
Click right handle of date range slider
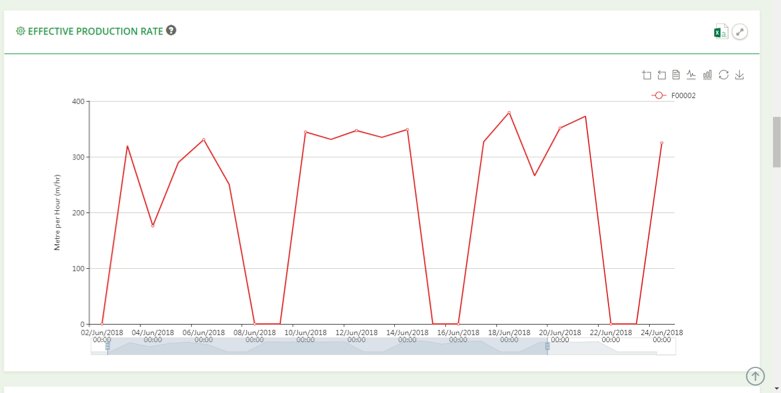(x=547, y=346)
